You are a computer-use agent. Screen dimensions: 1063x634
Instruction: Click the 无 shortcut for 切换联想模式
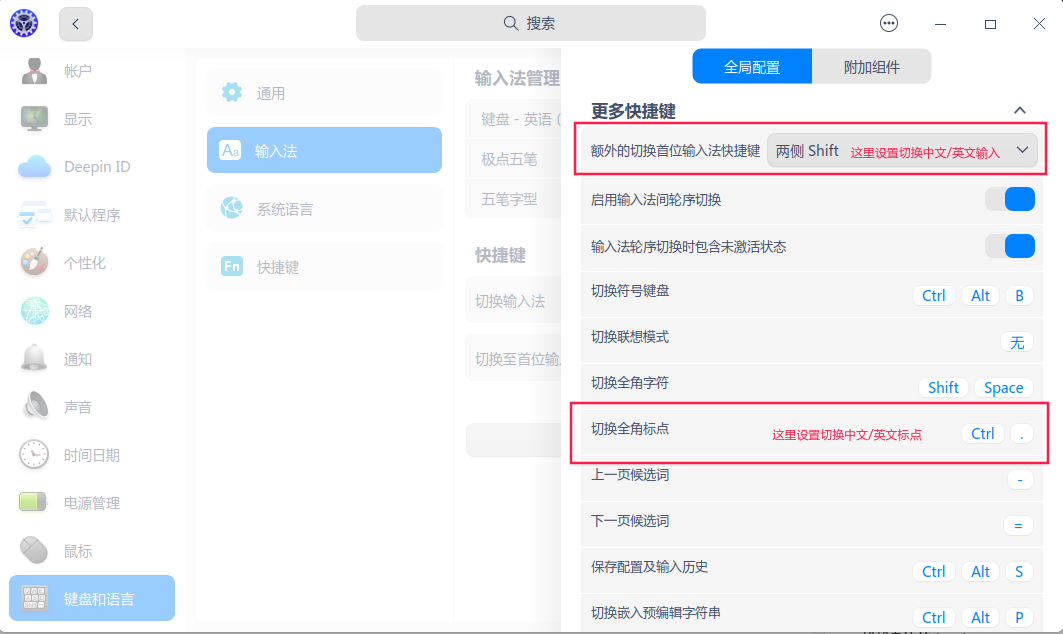point(1017,342)
